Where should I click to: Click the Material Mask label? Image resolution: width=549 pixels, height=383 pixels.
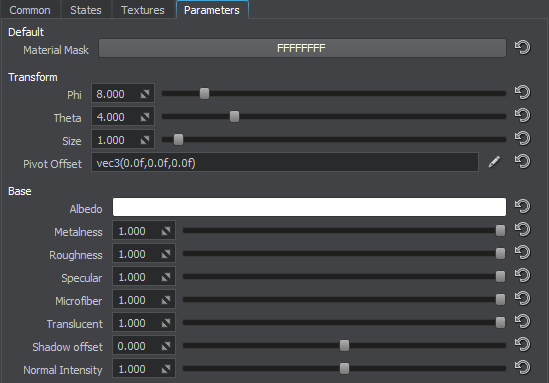click(56, 50)
